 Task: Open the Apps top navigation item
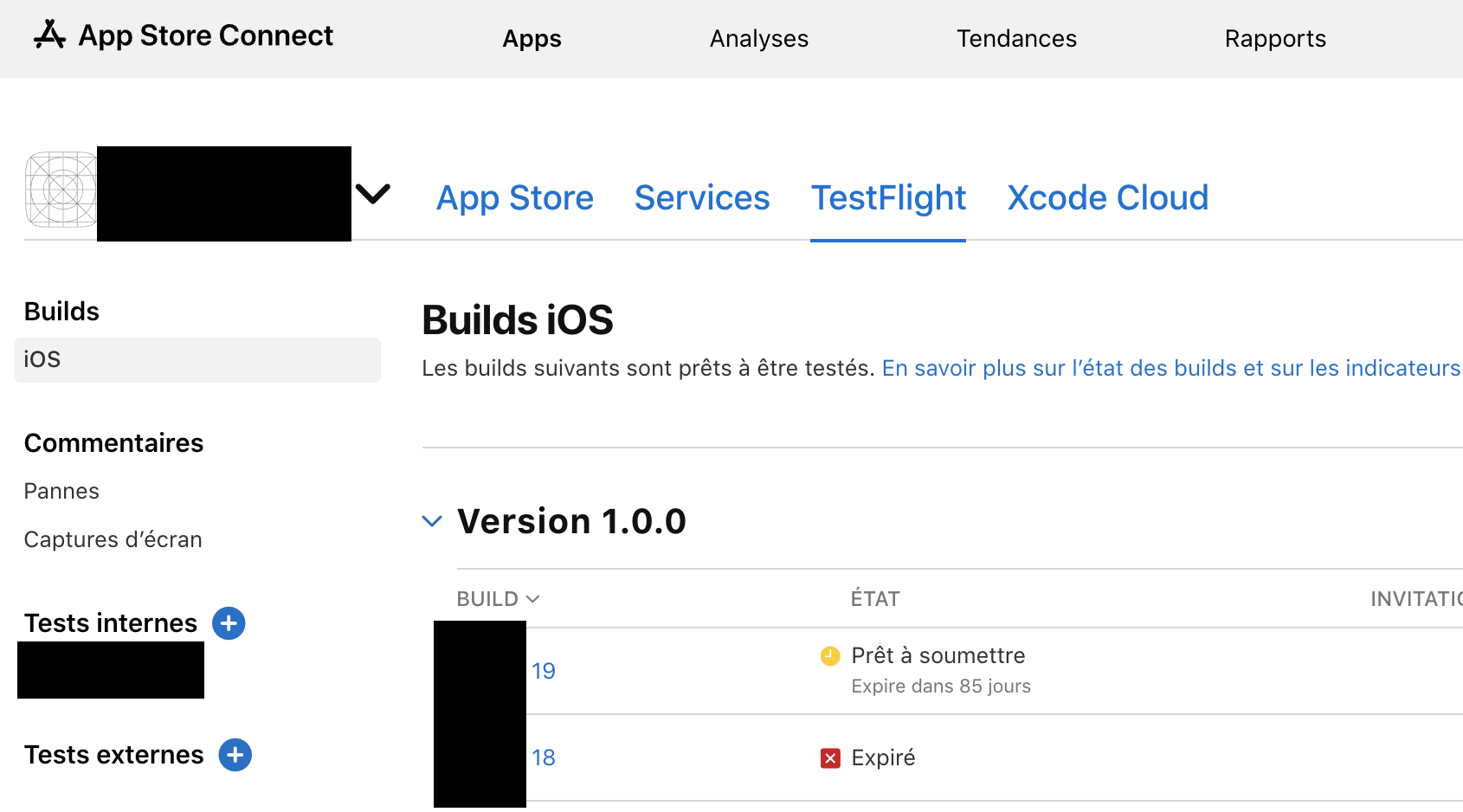click(532, 39)
